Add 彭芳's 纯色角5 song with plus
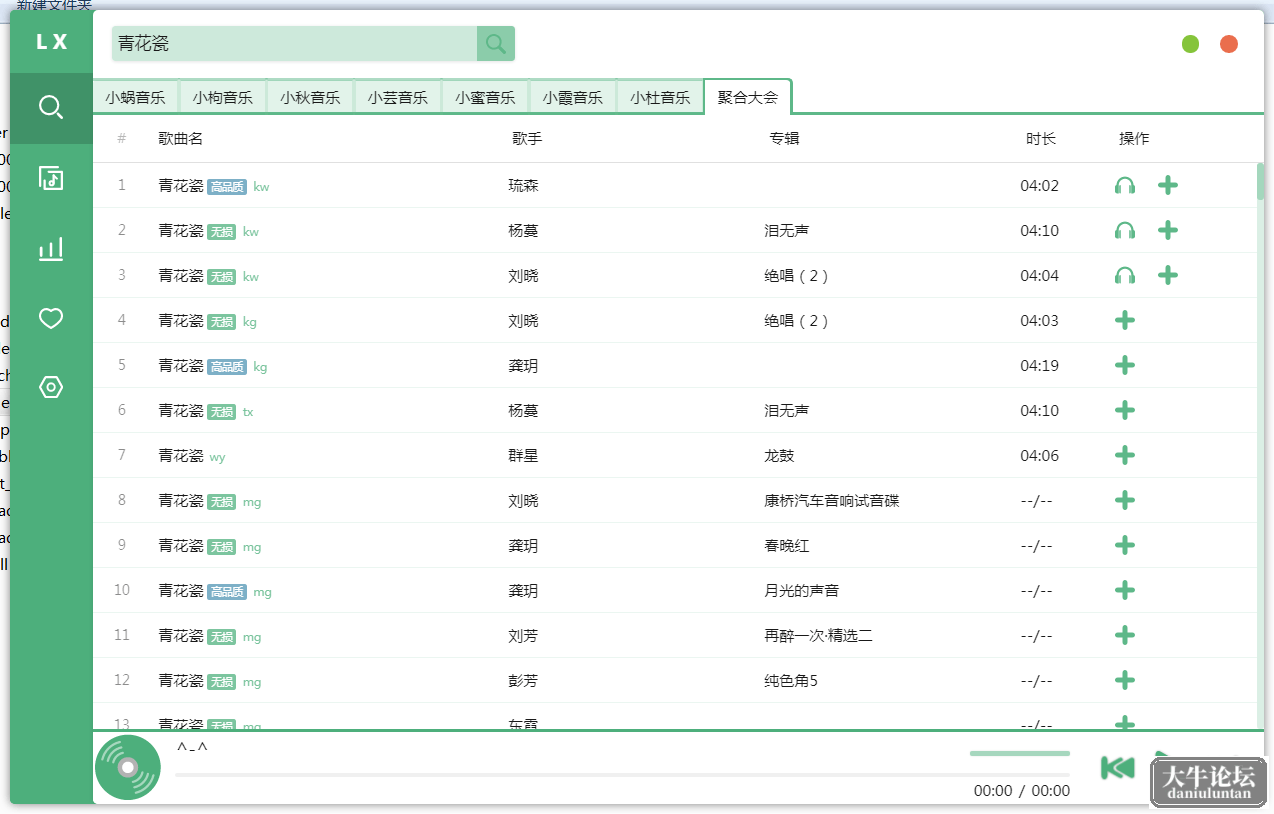 click(x=1125, y=680)
